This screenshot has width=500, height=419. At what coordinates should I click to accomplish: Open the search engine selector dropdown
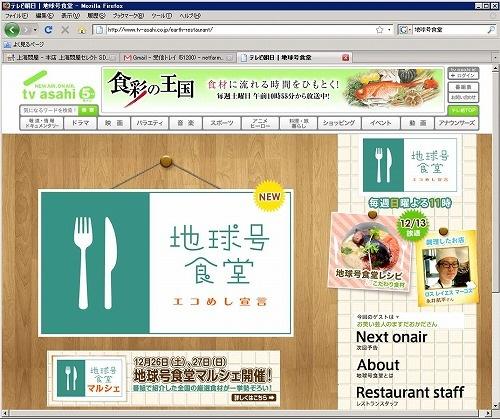click(404, 30)
